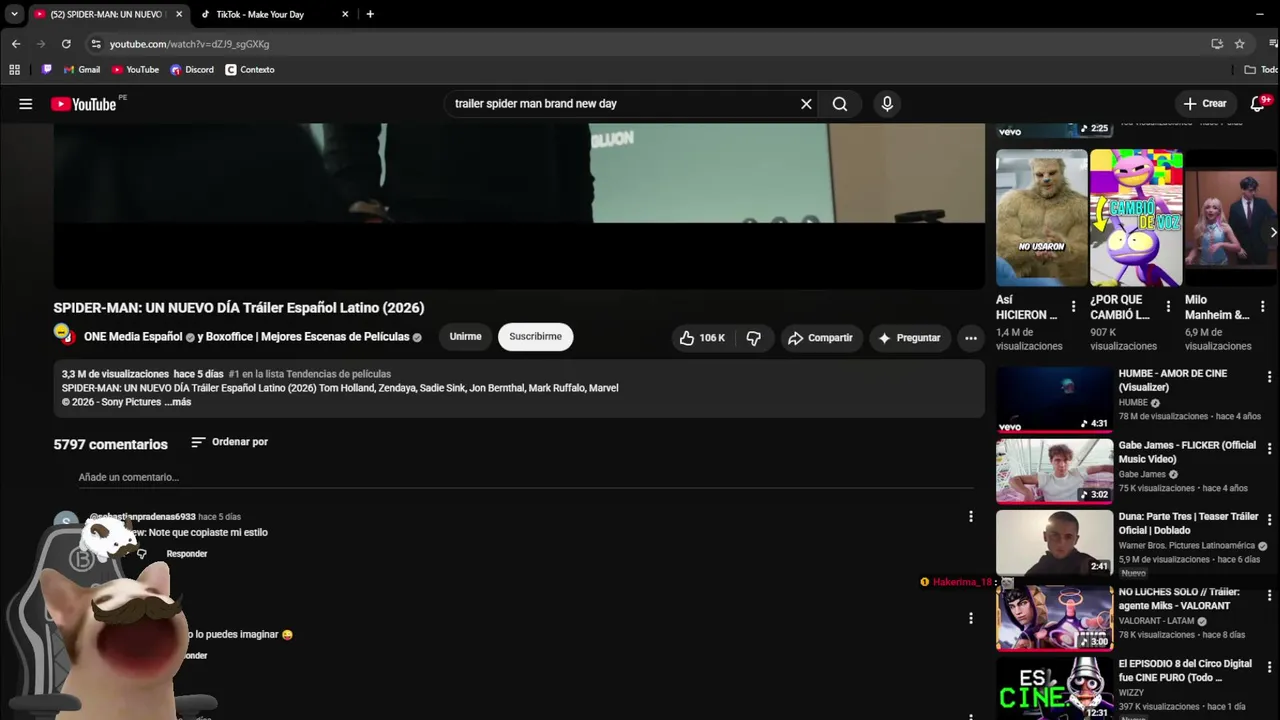The height and width of the screenshot is (720, 1280).
Task: Open the Twitch bookmark icon
Action: 46,70
